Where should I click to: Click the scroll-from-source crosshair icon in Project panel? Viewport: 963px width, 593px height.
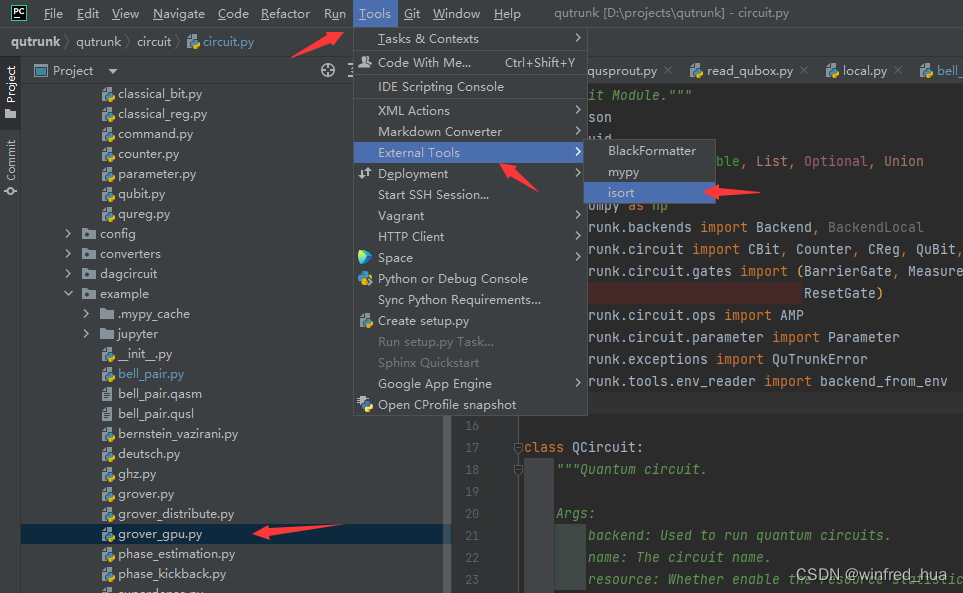coord(327,70)
